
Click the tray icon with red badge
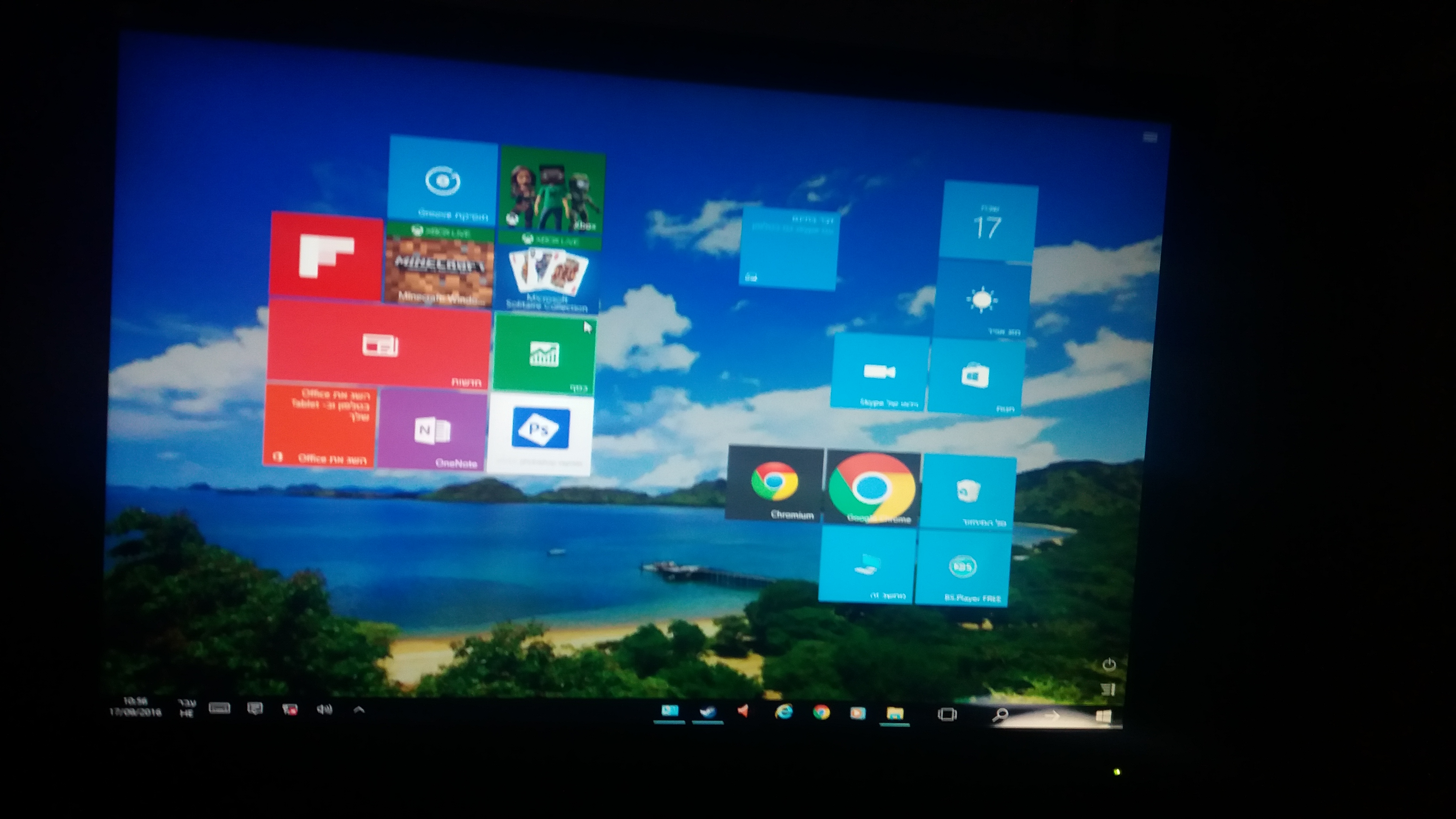[290, 709]
